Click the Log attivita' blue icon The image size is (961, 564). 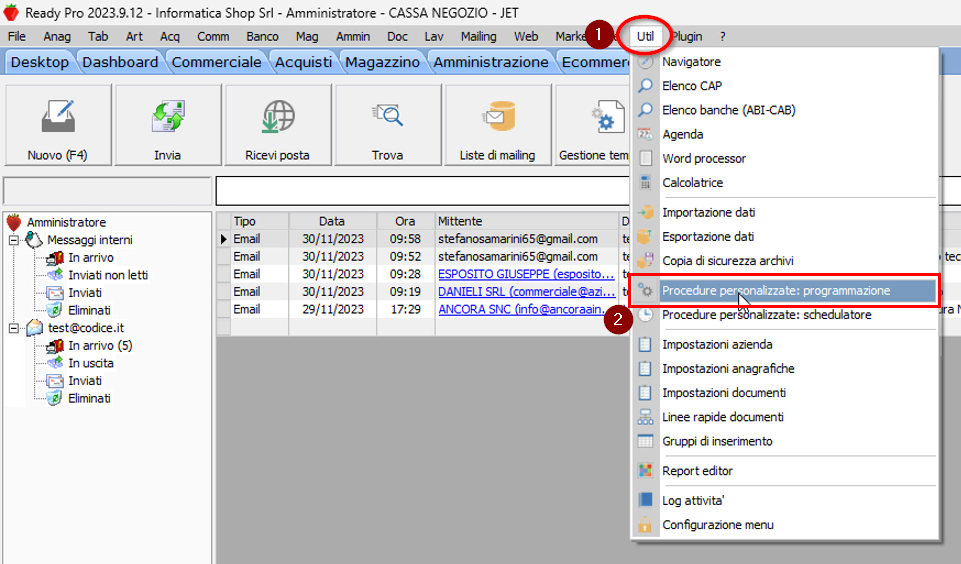(645, 500)
